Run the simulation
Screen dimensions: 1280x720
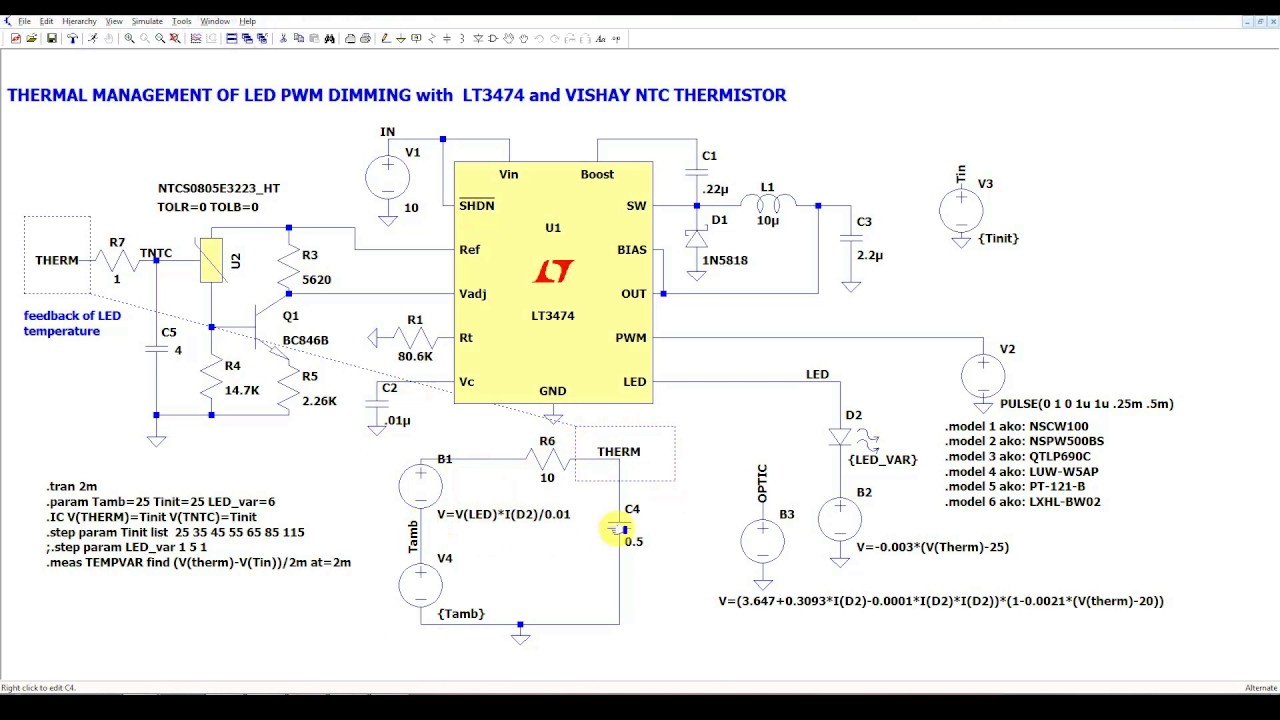pyautogui.click(x=92, y=38)
